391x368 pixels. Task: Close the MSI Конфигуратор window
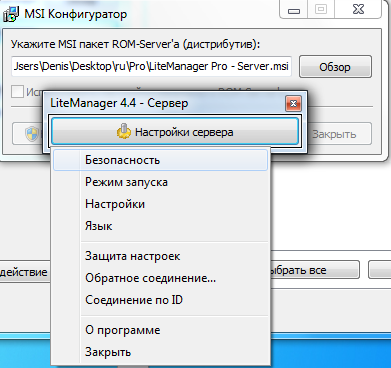coord(358,10)
